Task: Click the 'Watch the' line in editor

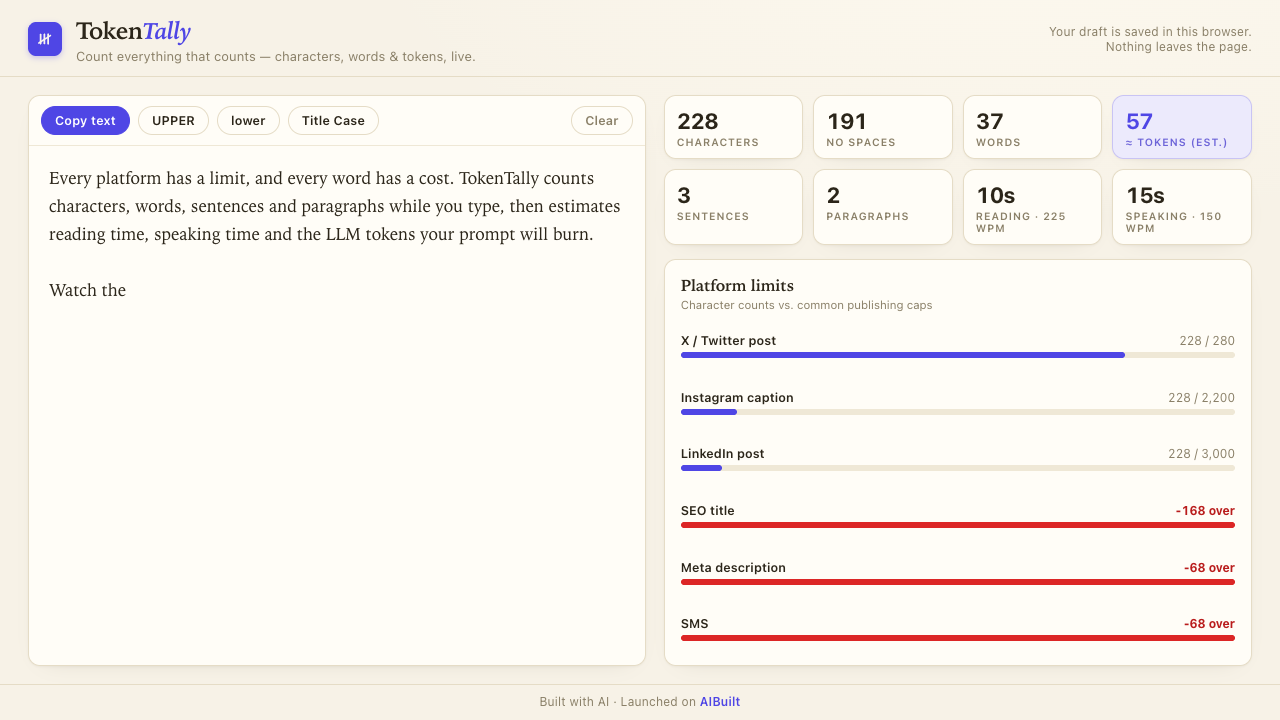Action: [87, 290]
